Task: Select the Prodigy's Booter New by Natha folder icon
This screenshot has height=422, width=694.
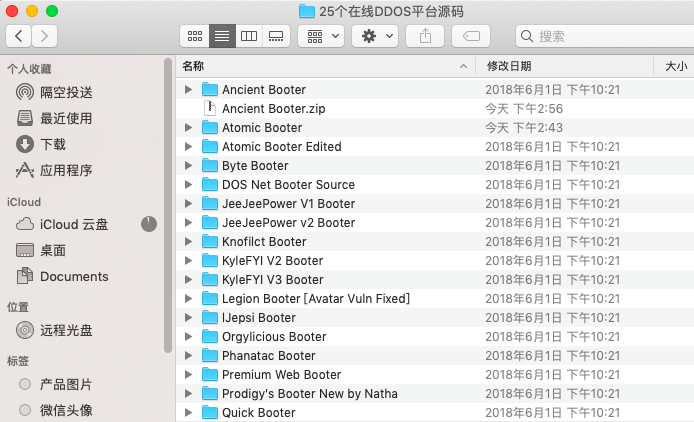Action: click(x=210, y=394)
